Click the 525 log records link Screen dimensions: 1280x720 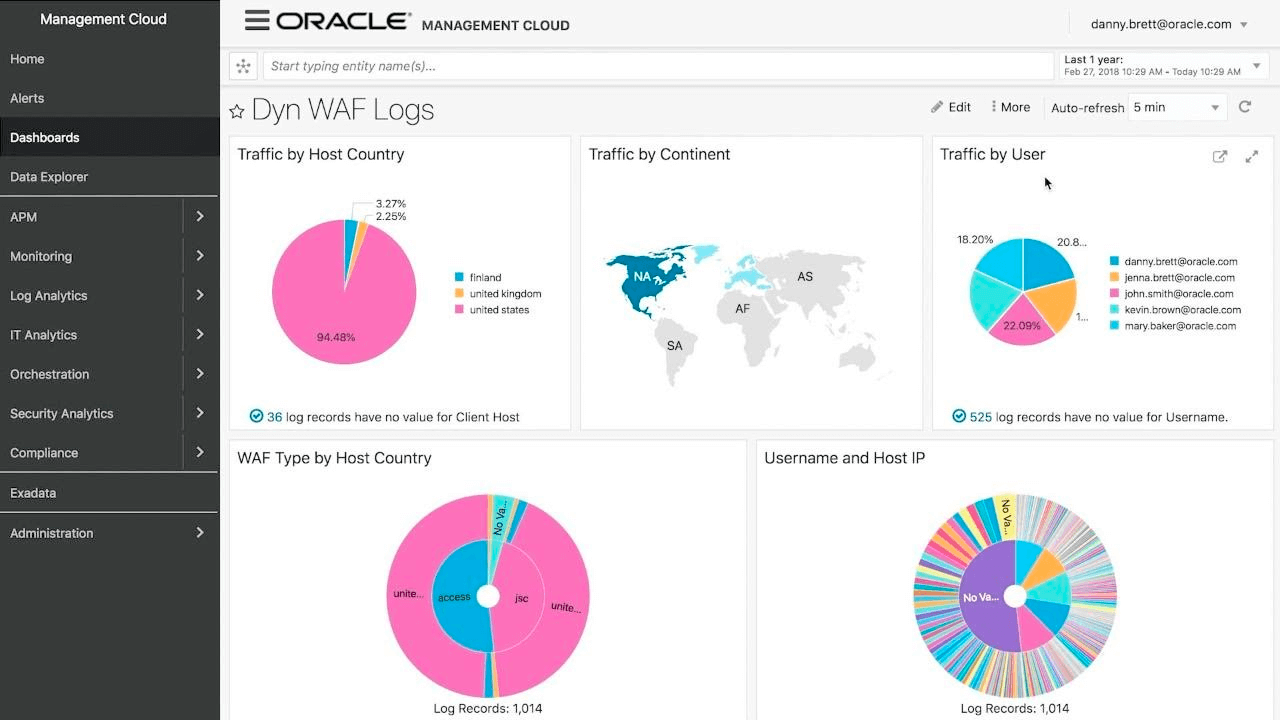pyautogui.click(x=980, y=417)
